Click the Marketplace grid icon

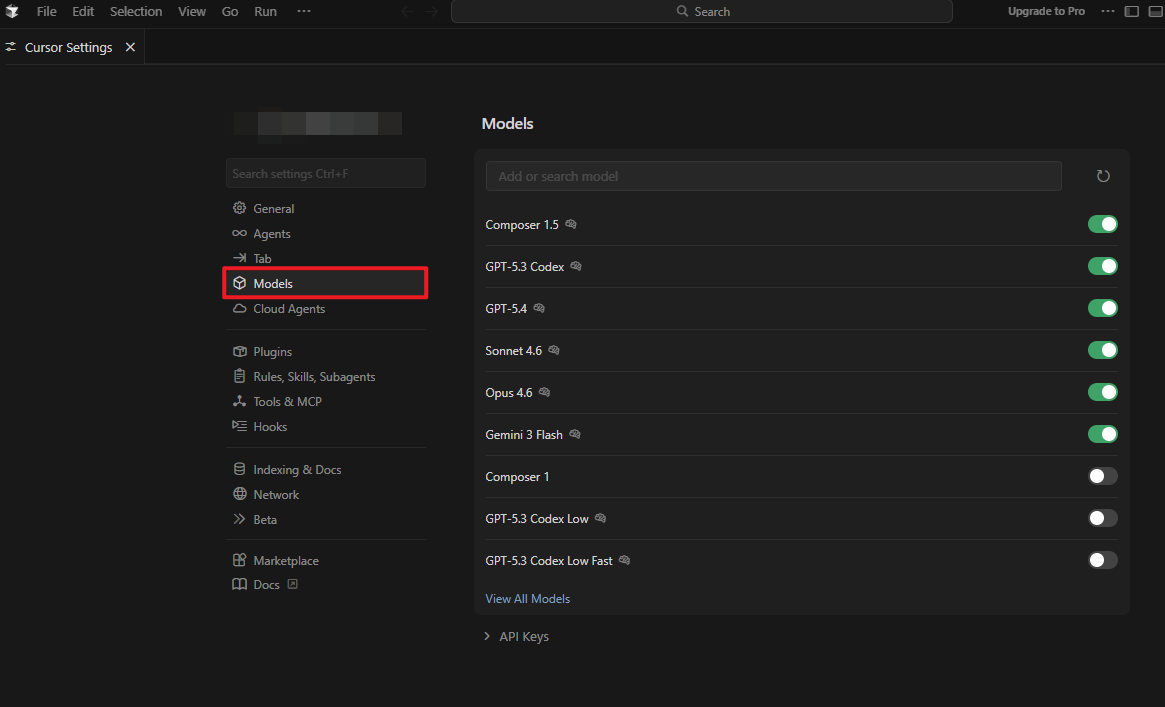point(239,560)
